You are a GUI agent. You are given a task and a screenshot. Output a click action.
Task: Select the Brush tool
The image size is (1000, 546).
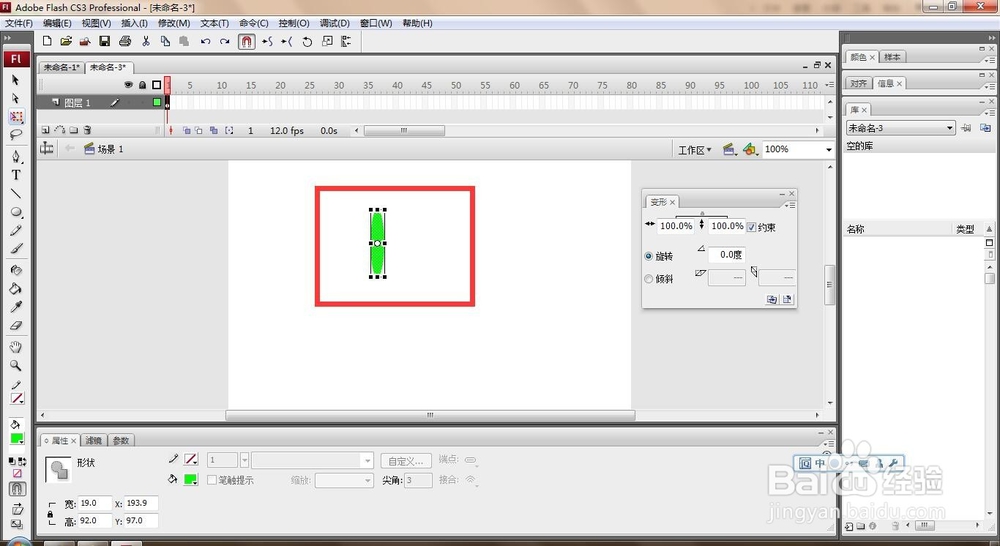pos(16,249)
